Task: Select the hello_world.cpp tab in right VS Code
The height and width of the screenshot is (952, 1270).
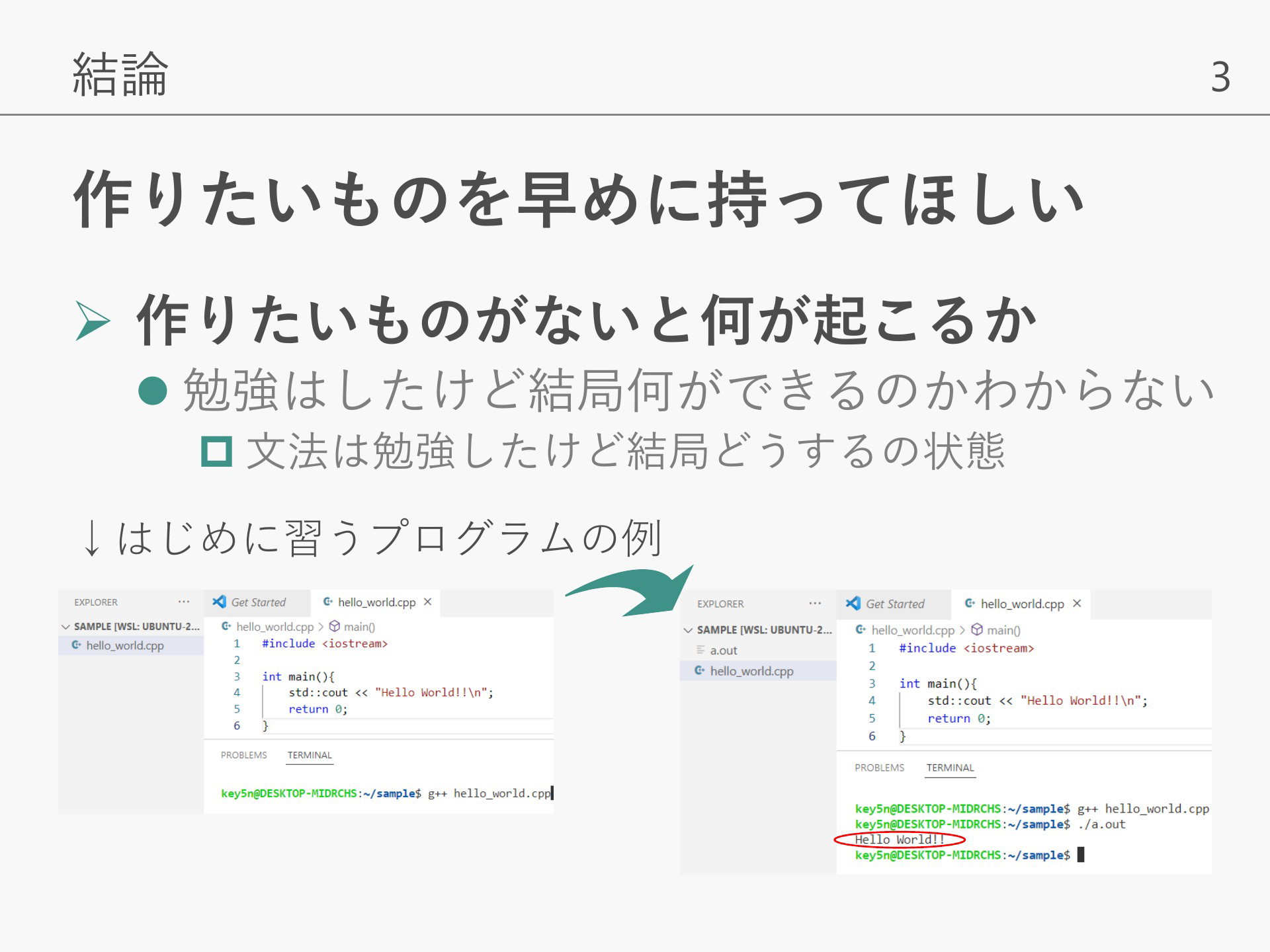Action: 1022,604
